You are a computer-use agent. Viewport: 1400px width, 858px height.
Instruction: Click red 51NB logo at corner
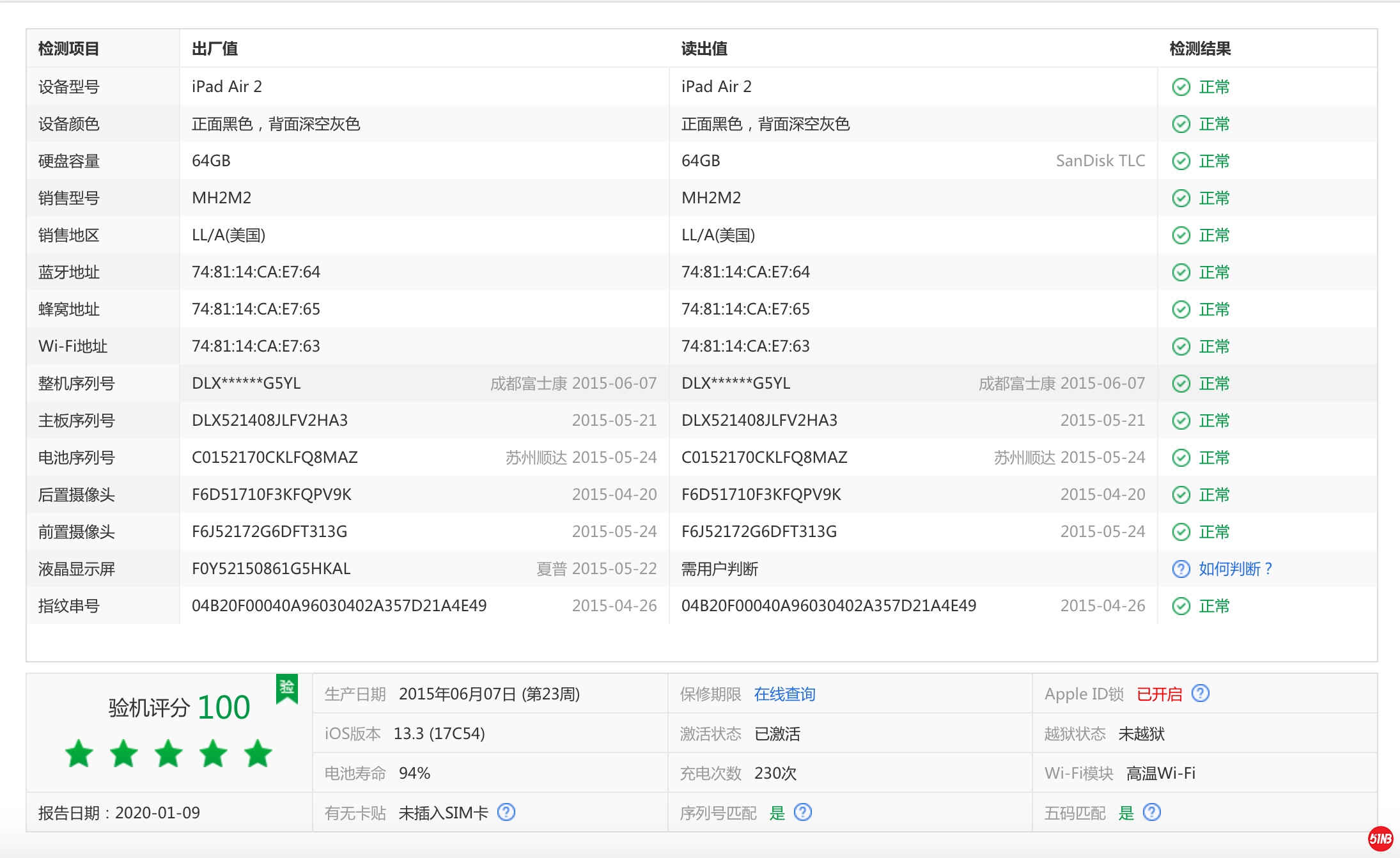point(1380,839)
